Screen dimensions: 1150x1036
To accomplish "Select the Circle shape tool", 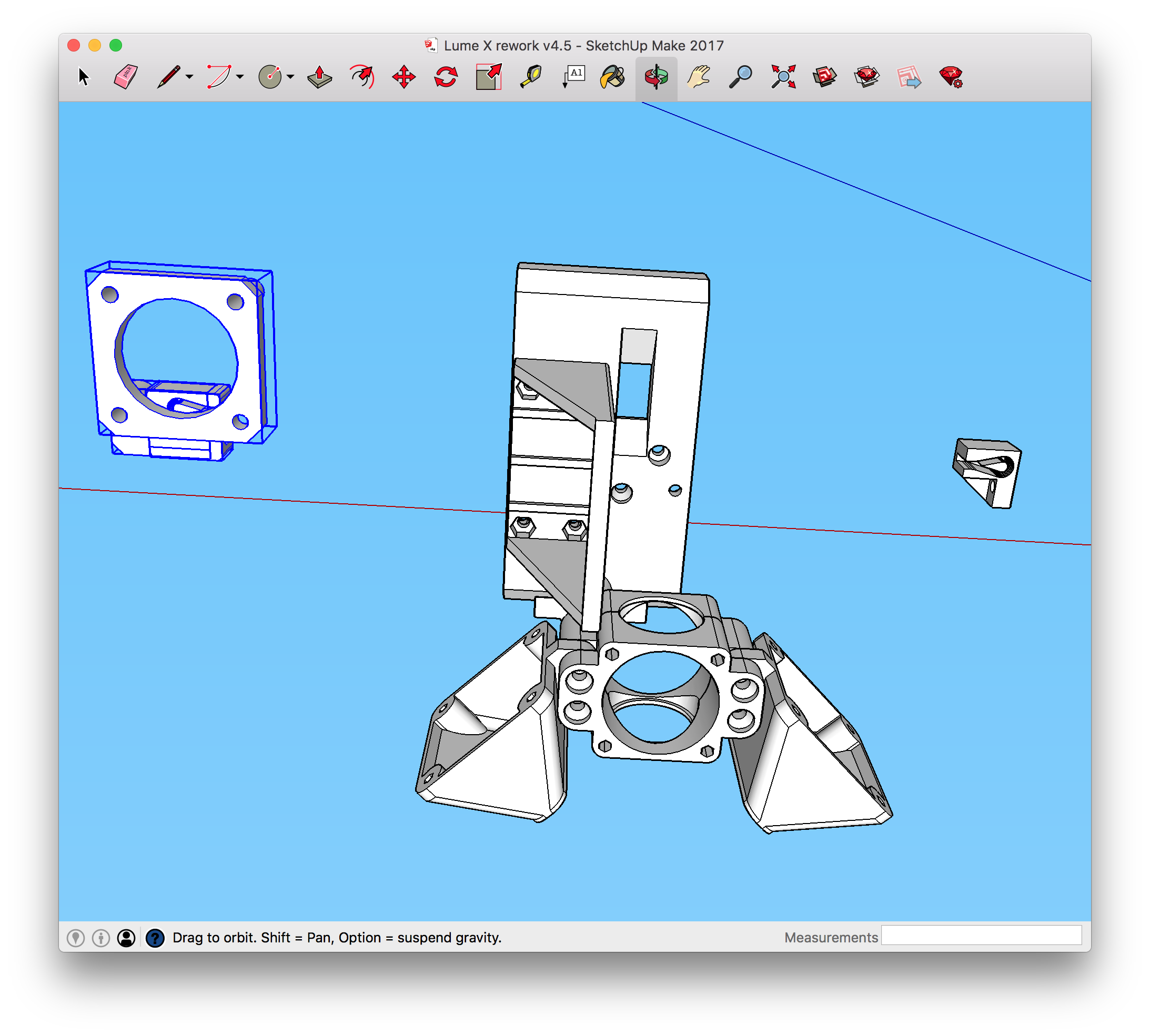I will (270, 77).
